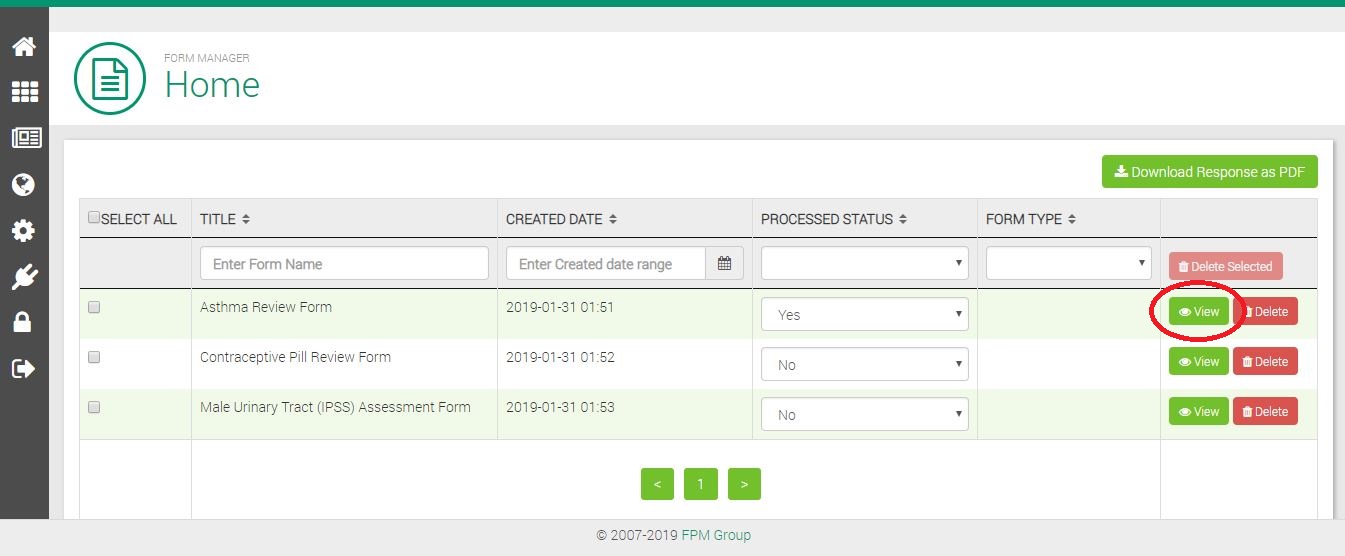The image size is (1345, 556).
Task: Open the grid apps icon in sidebar
Action: [x=23, y=92]
